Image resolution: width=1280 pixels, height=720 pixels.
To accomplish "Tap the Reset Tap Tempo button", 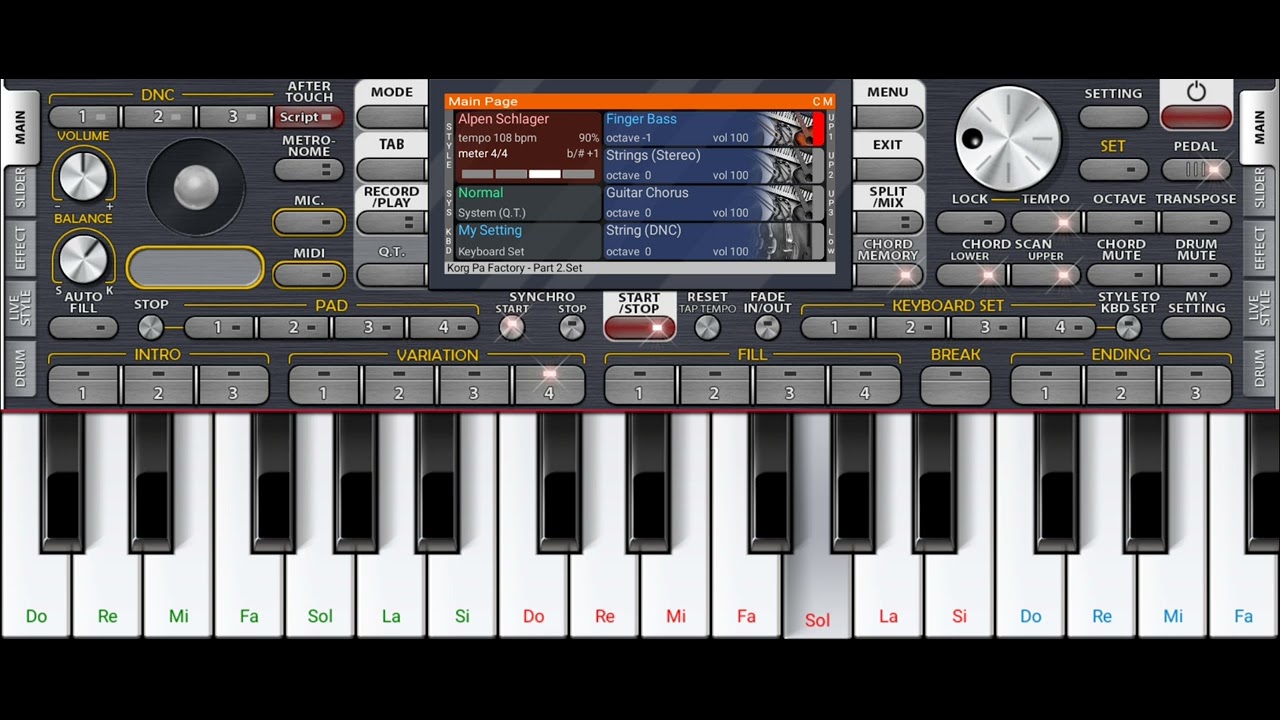I will point(707,327).
